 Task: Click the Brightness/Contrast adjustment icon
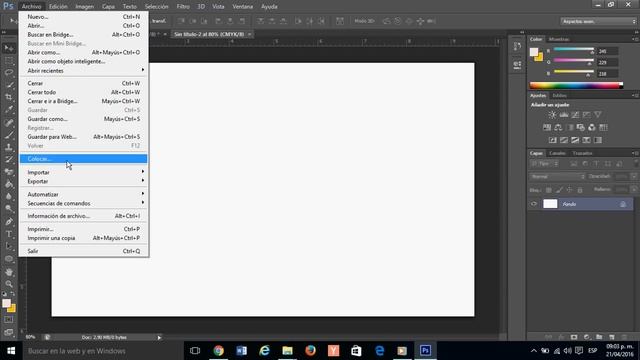(x=552, y=115)
